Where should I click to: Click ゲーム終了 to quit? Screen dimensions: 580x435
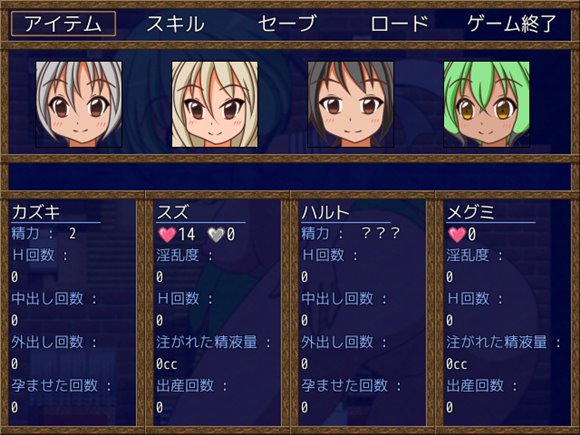click(x=512, y=24)
